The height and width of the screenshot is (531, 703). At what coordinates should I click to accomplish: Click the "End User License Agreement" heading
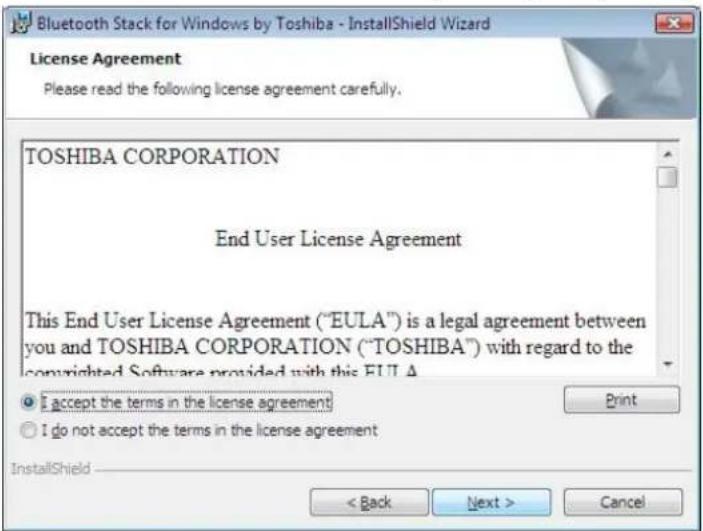click(x=338, y=239)
